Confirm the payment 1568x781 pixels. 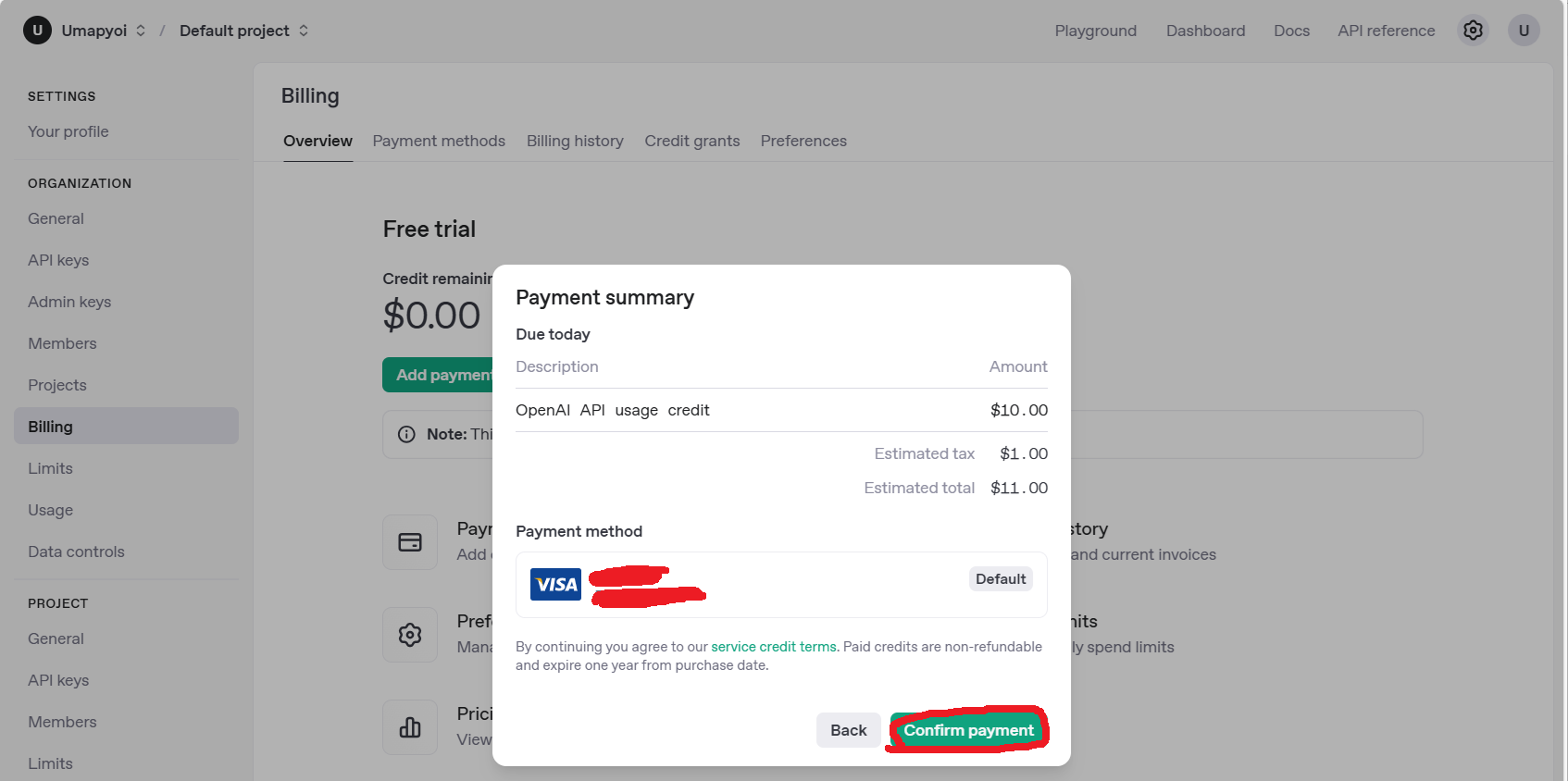tap(968, 730)
